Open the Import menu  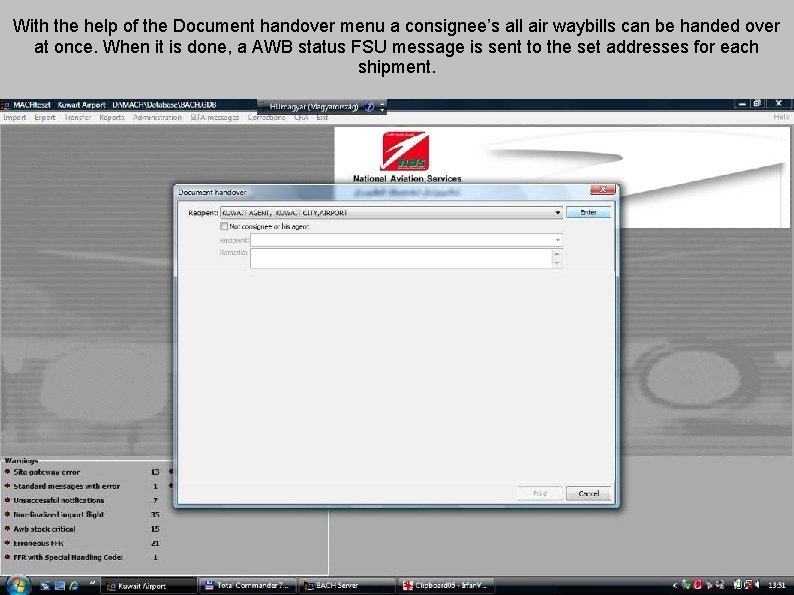pos(15,117)
